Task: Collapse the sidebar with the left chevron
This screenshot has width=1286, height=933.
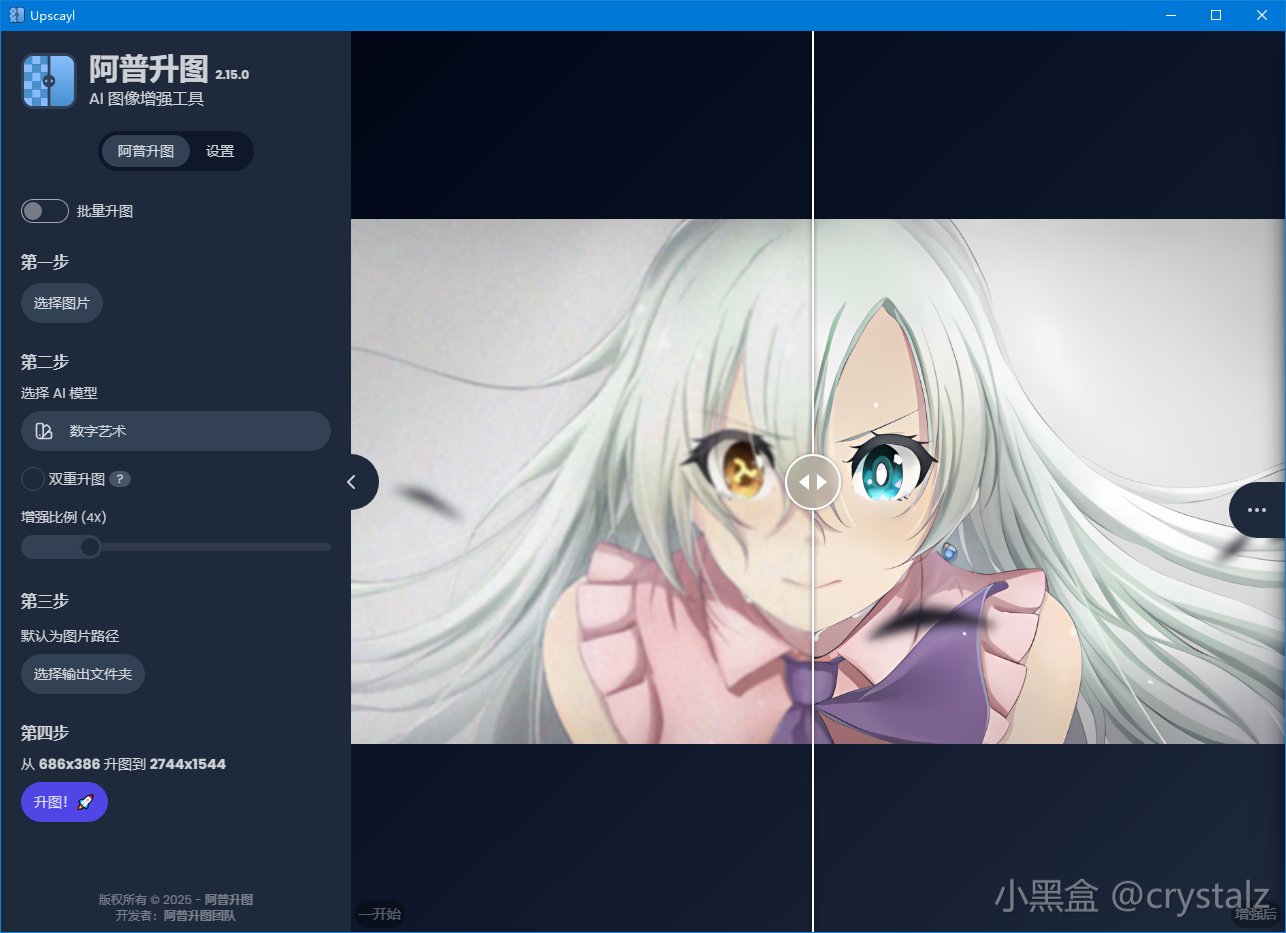Action: coord(352,482)
